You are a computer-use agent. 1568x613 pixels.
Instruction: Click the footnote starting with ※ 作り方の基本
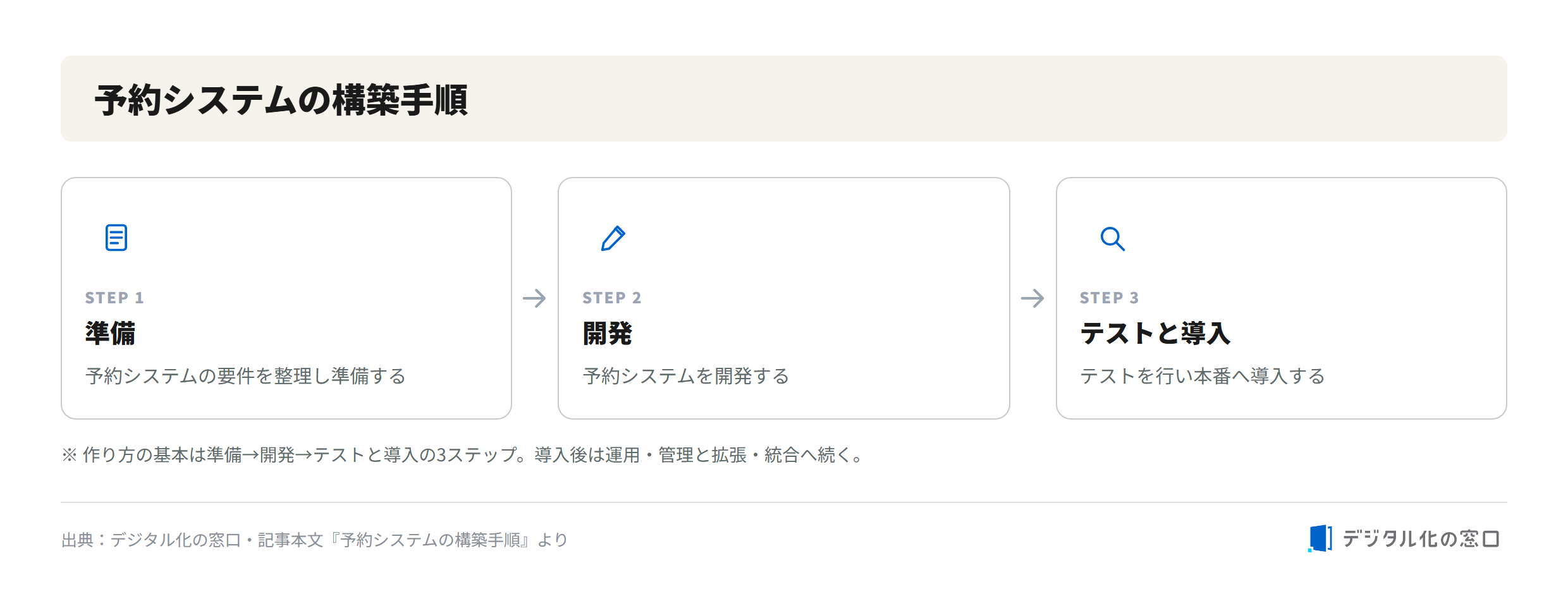coord(463,454)
